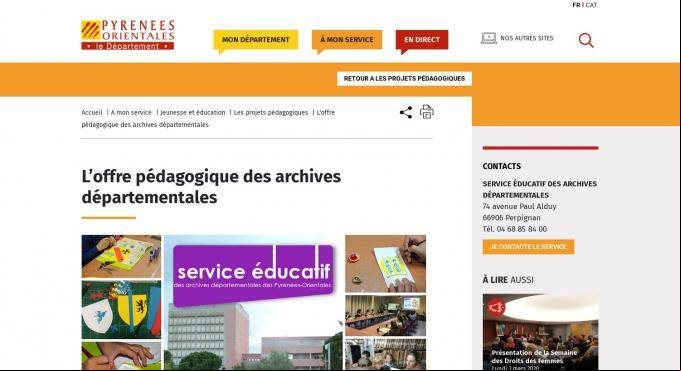Image resolution: width=681 pixels, height=371 pixels.
Task: Click the print page icon
Action: click(x=426, y=112)
